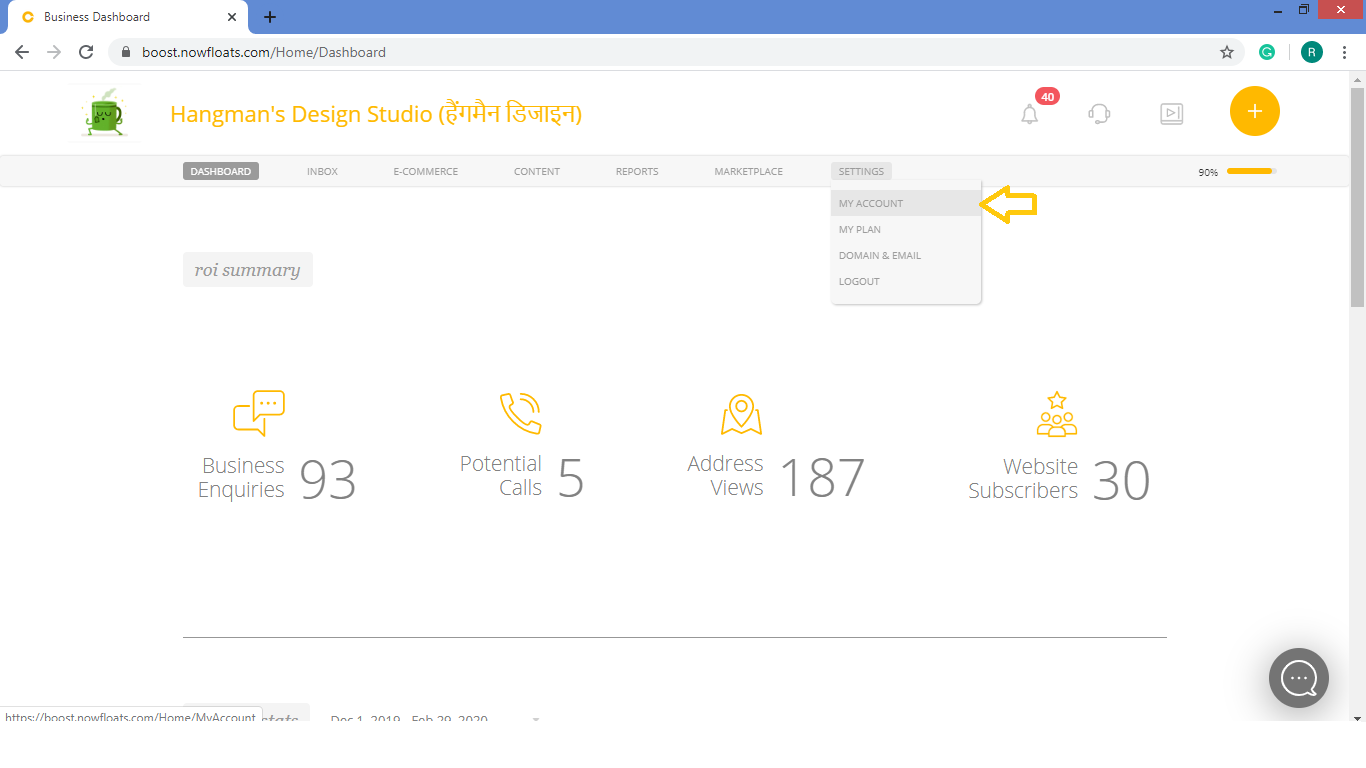This screenshot has width=1366, height=768.
Task: Click the Address Views map pin icon
Action: click(x=741, y=414)
